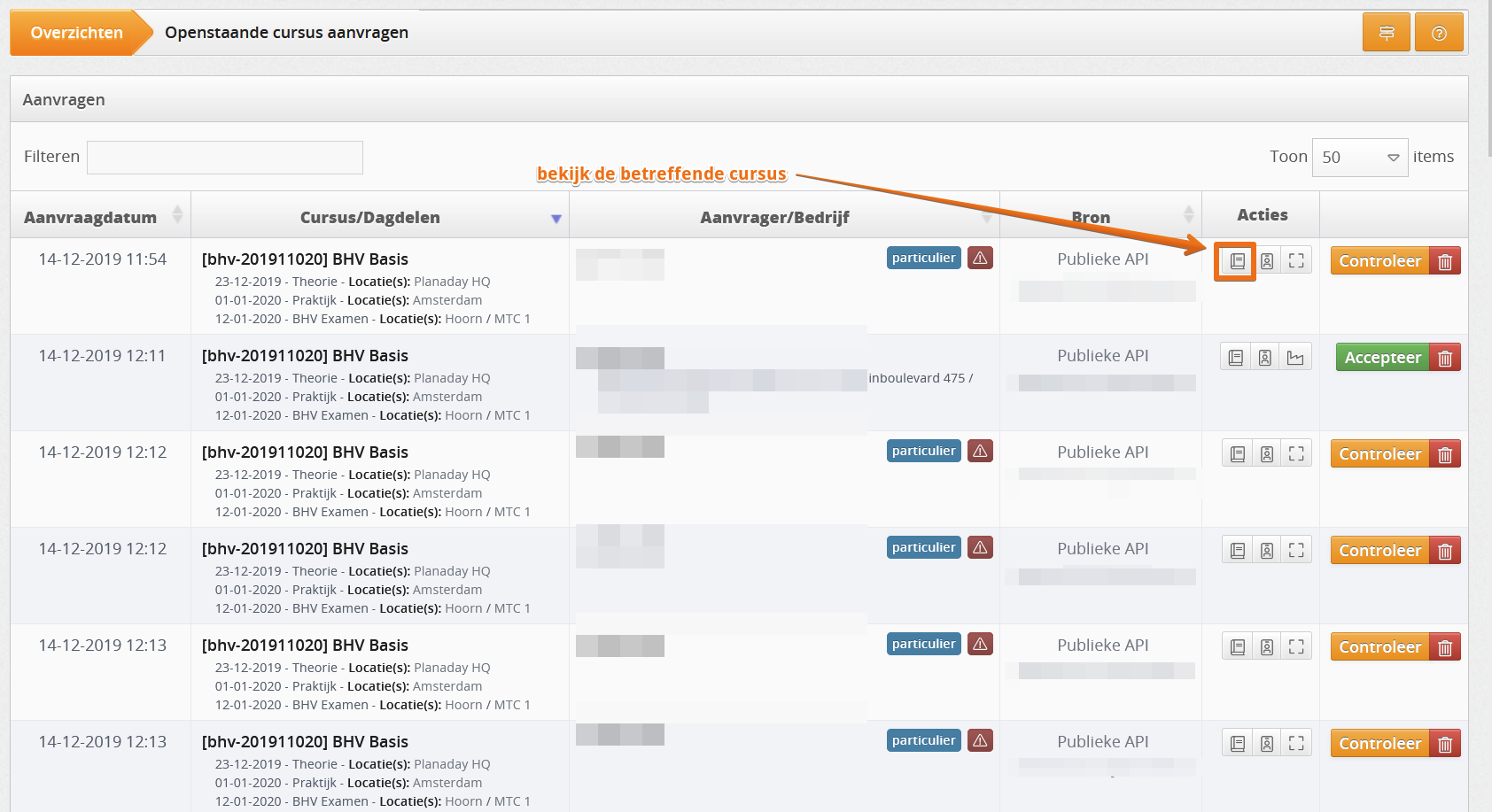Trash the first 14-12-2019 12:13 request
Screen dimensions: 1492x812
point(1445,647)
